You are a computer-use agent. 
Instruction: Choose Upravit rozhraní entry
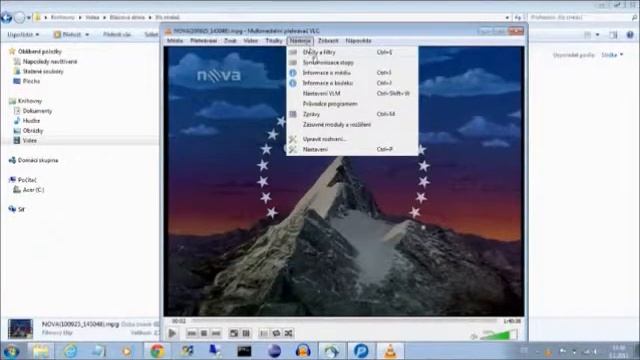click(x=352, y=139)
